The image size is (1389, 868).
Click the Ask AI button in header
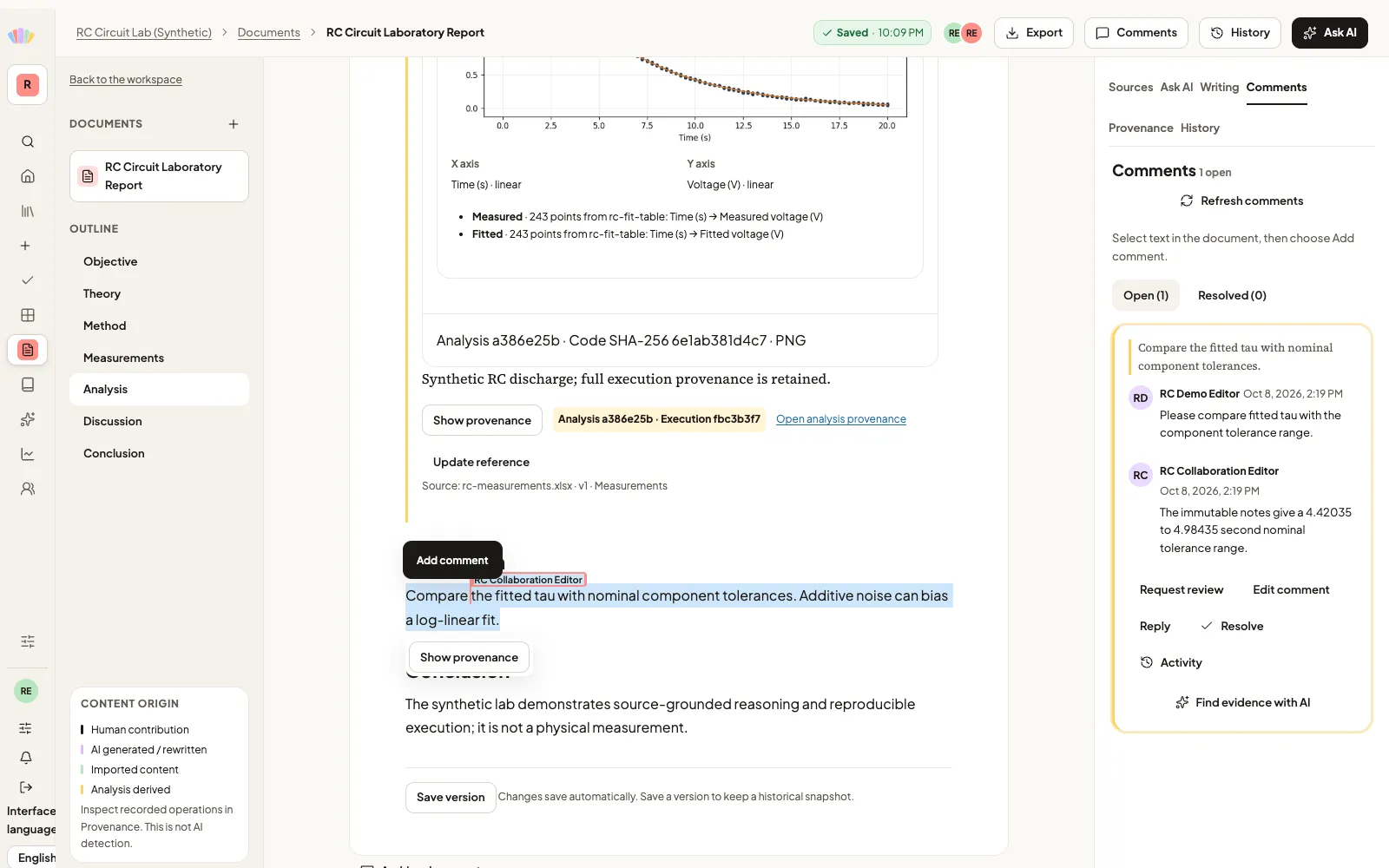tap(1330, 33)
